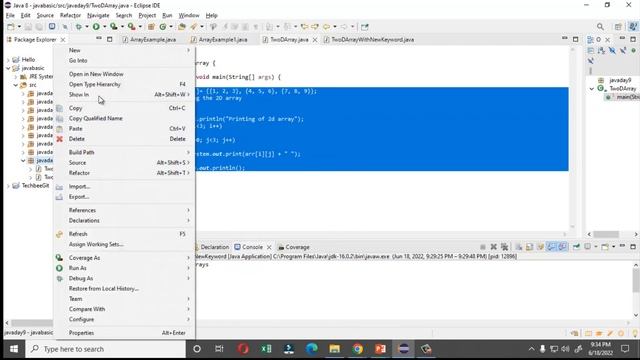640x360 pixels.
Task: Open the Refactor menu in menu bar
Action: point(70,15)
